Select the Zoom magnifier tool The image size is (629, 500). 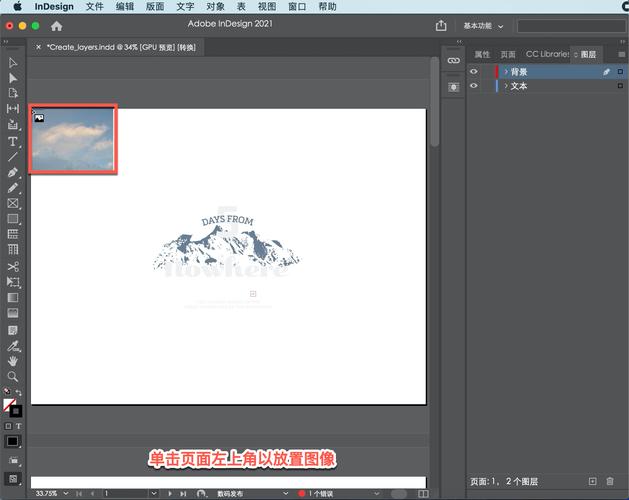pos(13,376)
